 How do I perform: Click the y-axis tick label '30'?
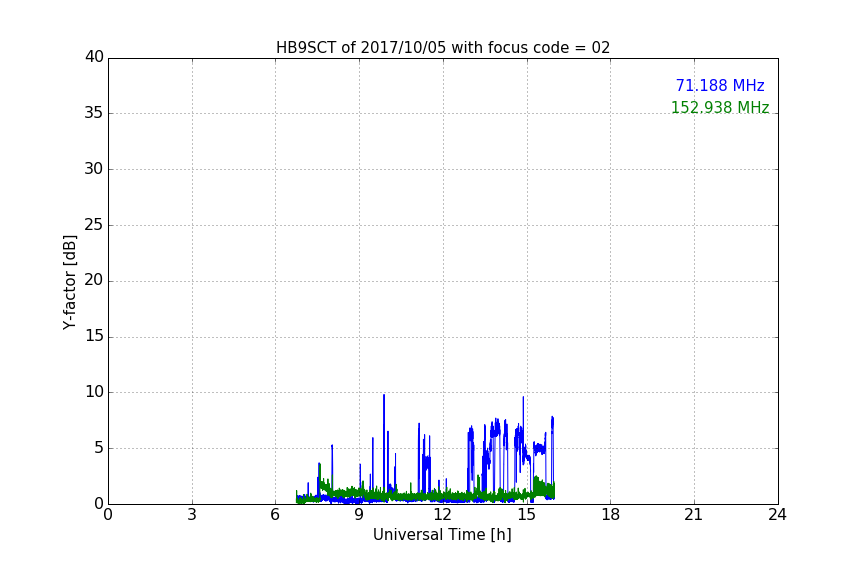coord(94,169)
